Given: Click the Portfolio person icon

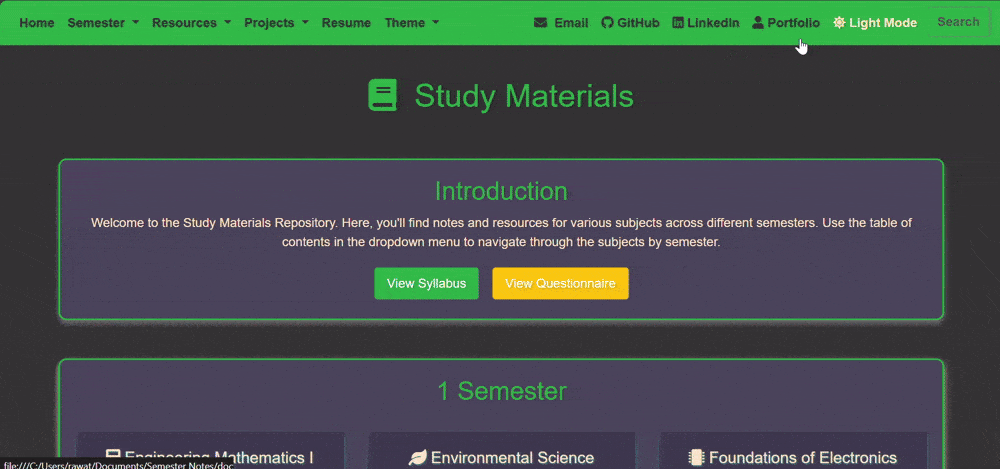Looking at the screenshot, I should (758, 23).
